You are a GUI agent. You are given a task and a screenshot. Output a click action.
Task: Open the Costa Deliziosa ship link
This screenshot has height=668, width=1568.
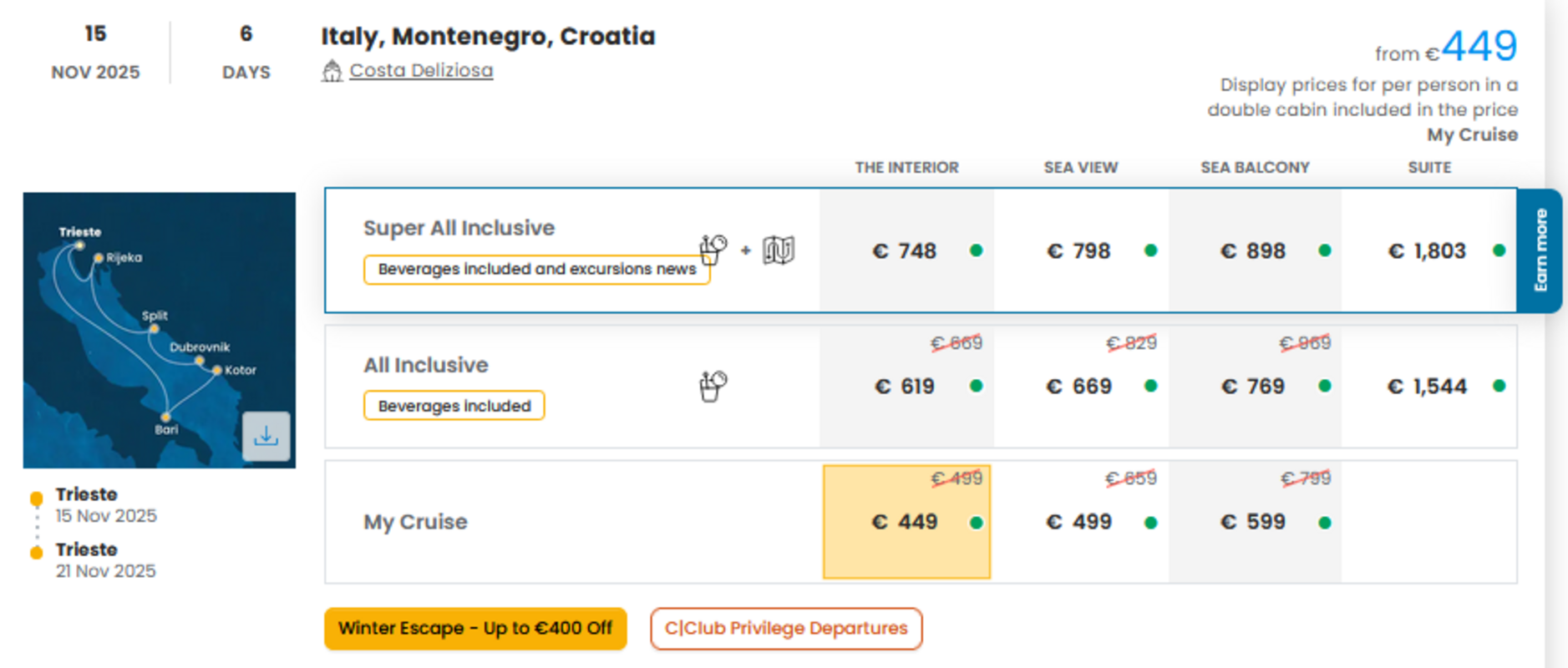[x=421, y=70]
